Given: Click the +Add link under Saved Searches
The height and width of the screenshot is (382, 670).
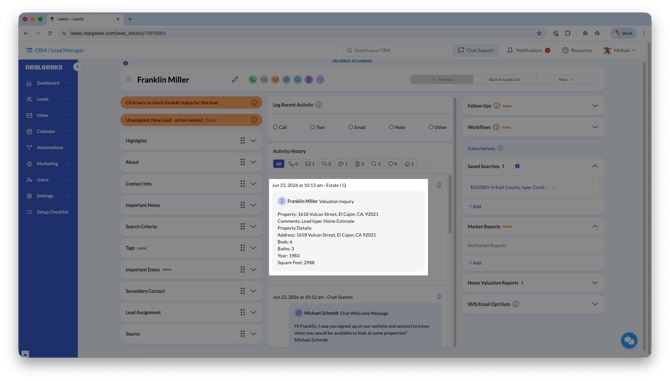Looking at the screenshot, I should [475, 206].
